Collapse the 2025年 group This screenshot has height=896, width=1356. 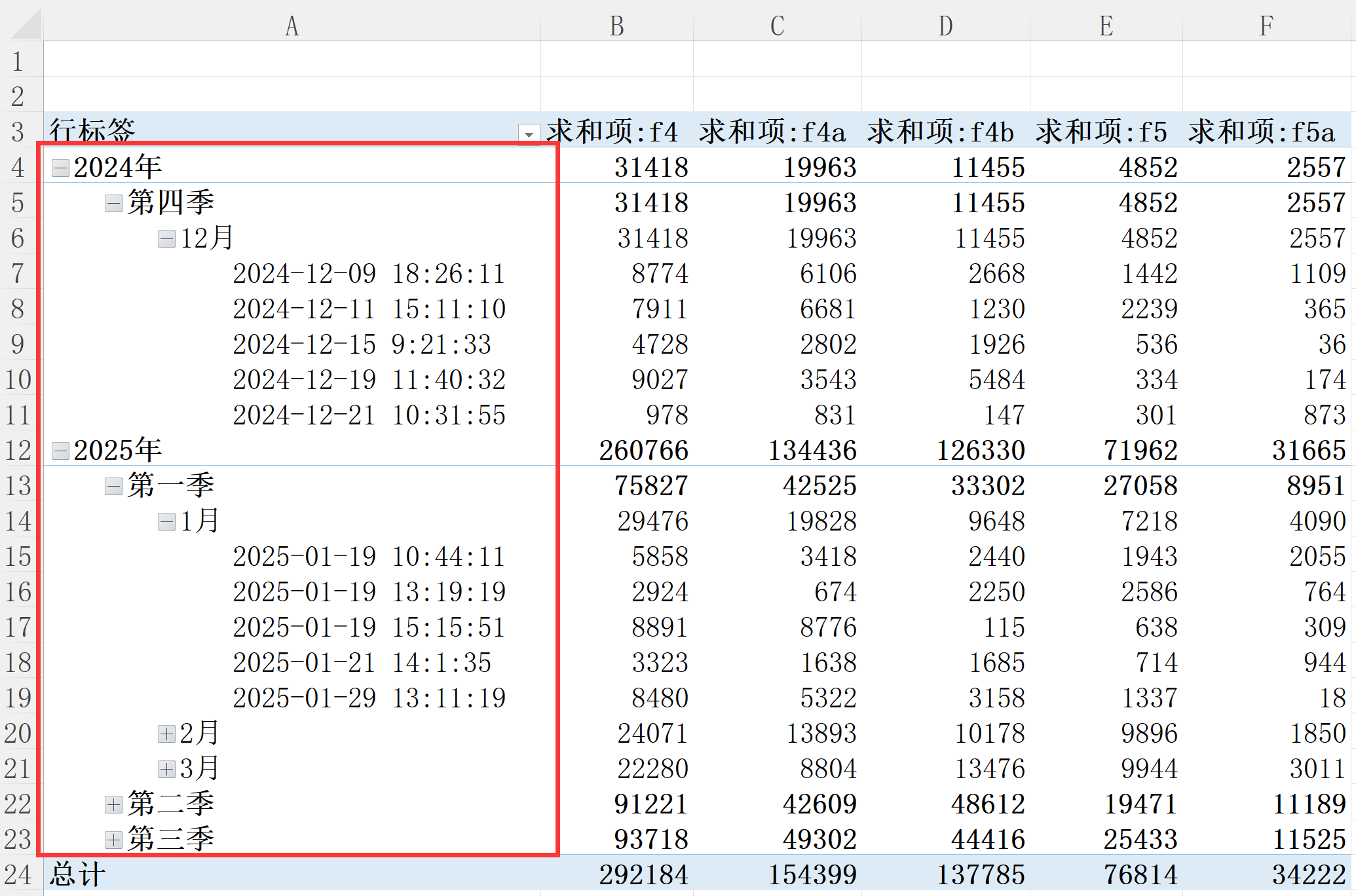point(61,451)
